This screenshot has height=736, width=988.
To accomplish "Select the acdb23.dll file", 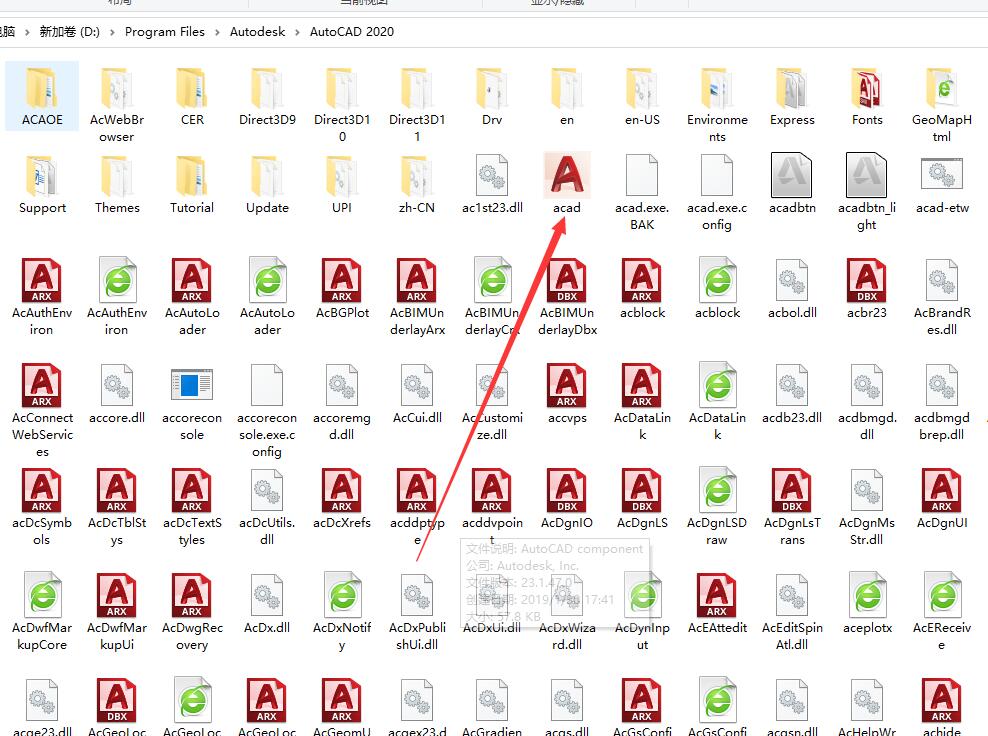I will pos(792,393).
